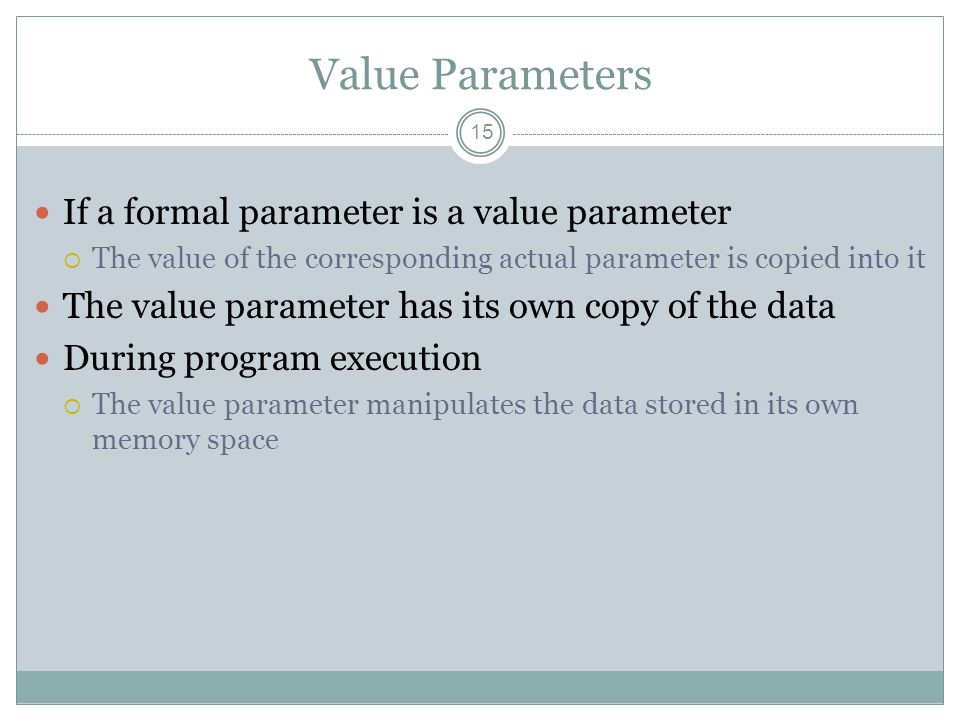960x720 pixels.
Task: Click the text 'manipulates the data stored in its own'
Action: point(612,405)
